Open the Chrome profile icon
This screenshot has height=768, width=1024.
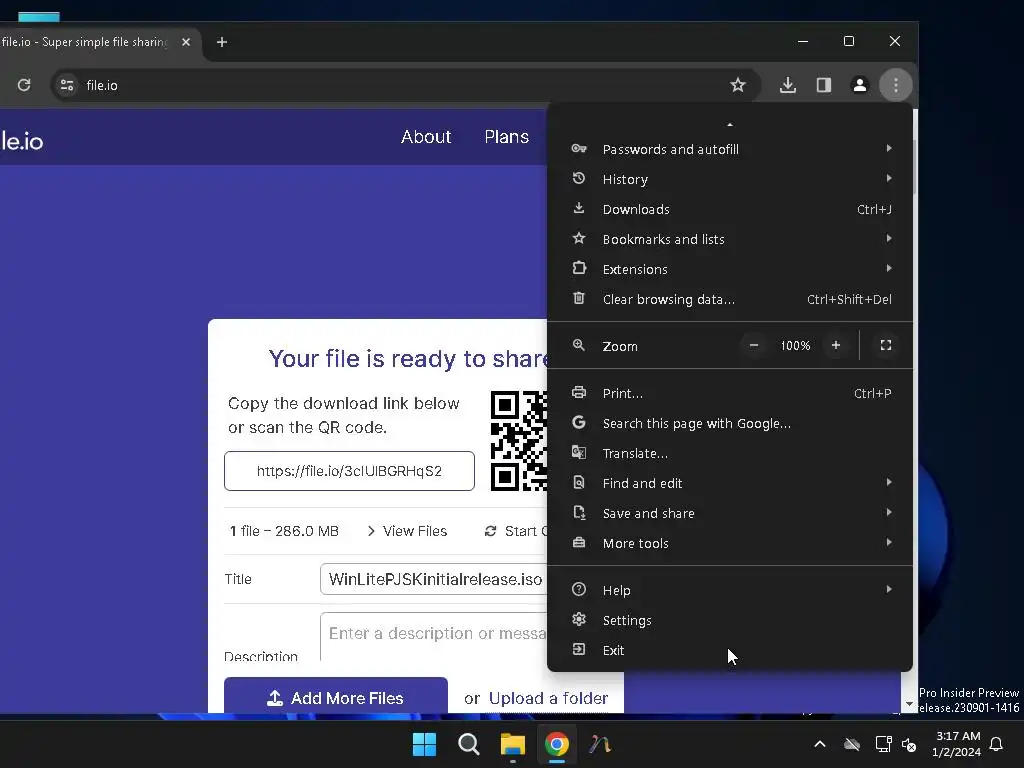pyautogui.click(x=859, y=85)
